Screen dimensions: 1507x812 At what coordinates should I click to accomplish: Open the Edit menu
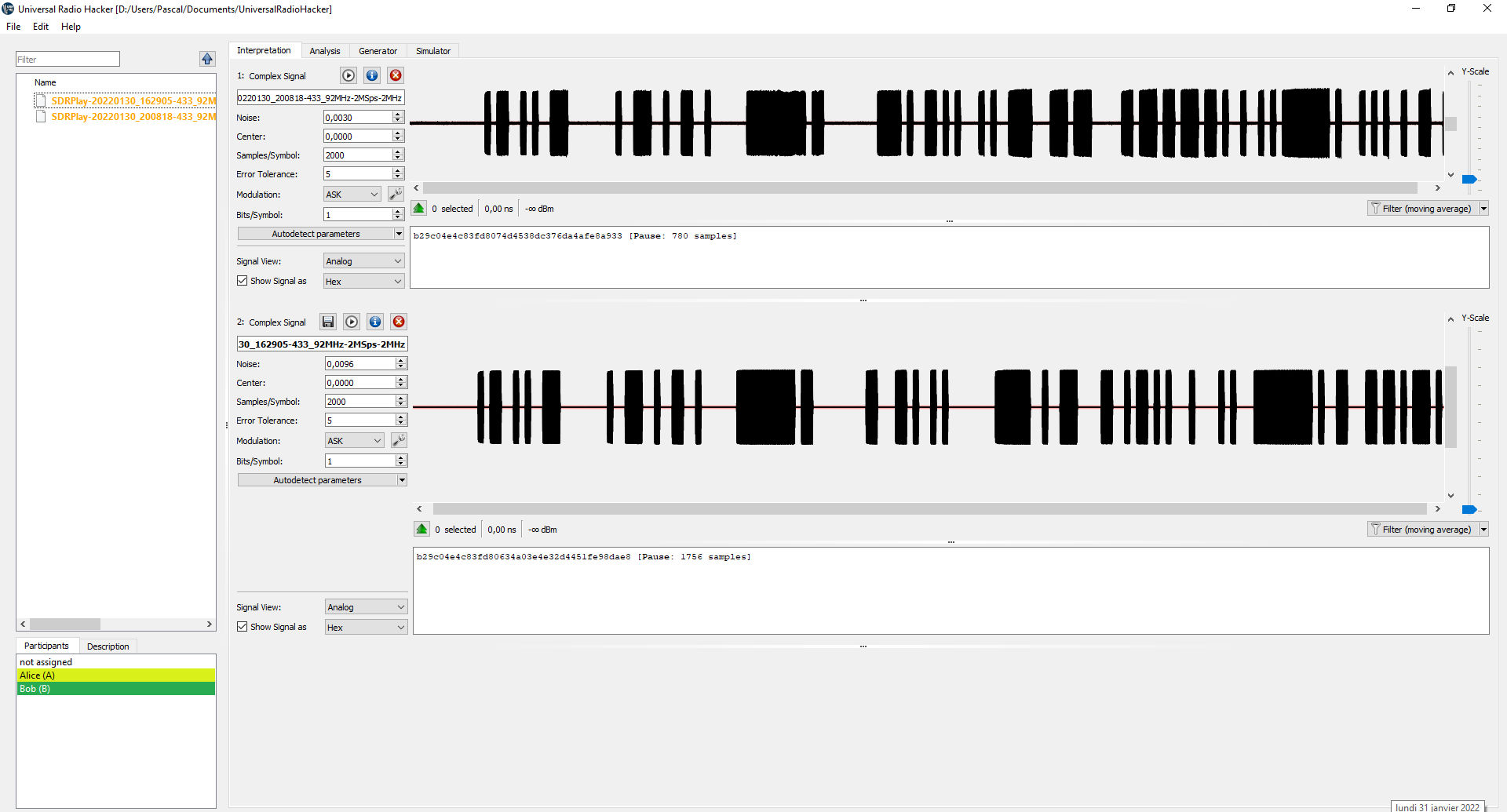tap(41, 26)
